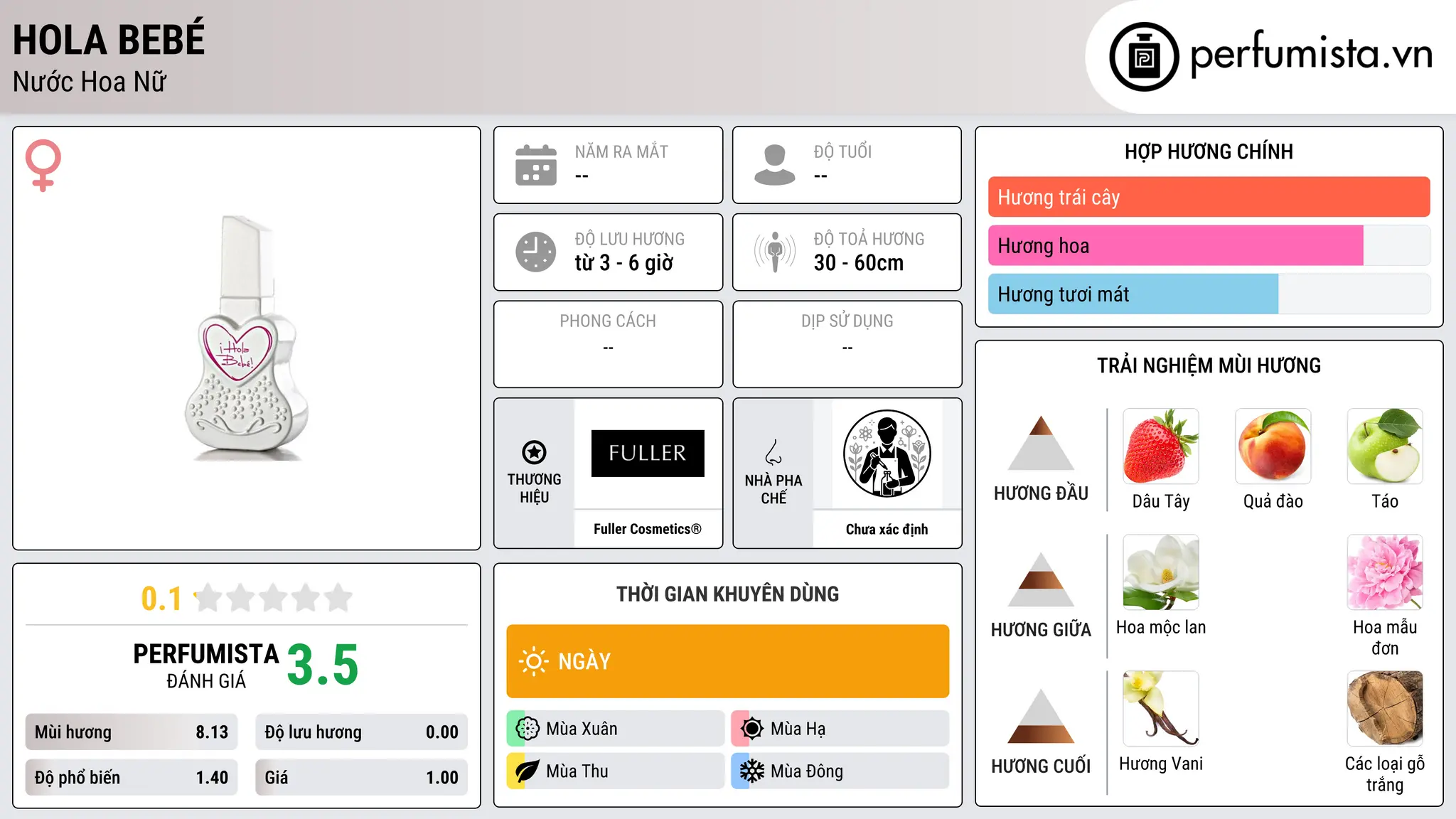
Task: Click the Hương đầu pyramid icon
Action: pyautogui.click(x=1041, y=443)
